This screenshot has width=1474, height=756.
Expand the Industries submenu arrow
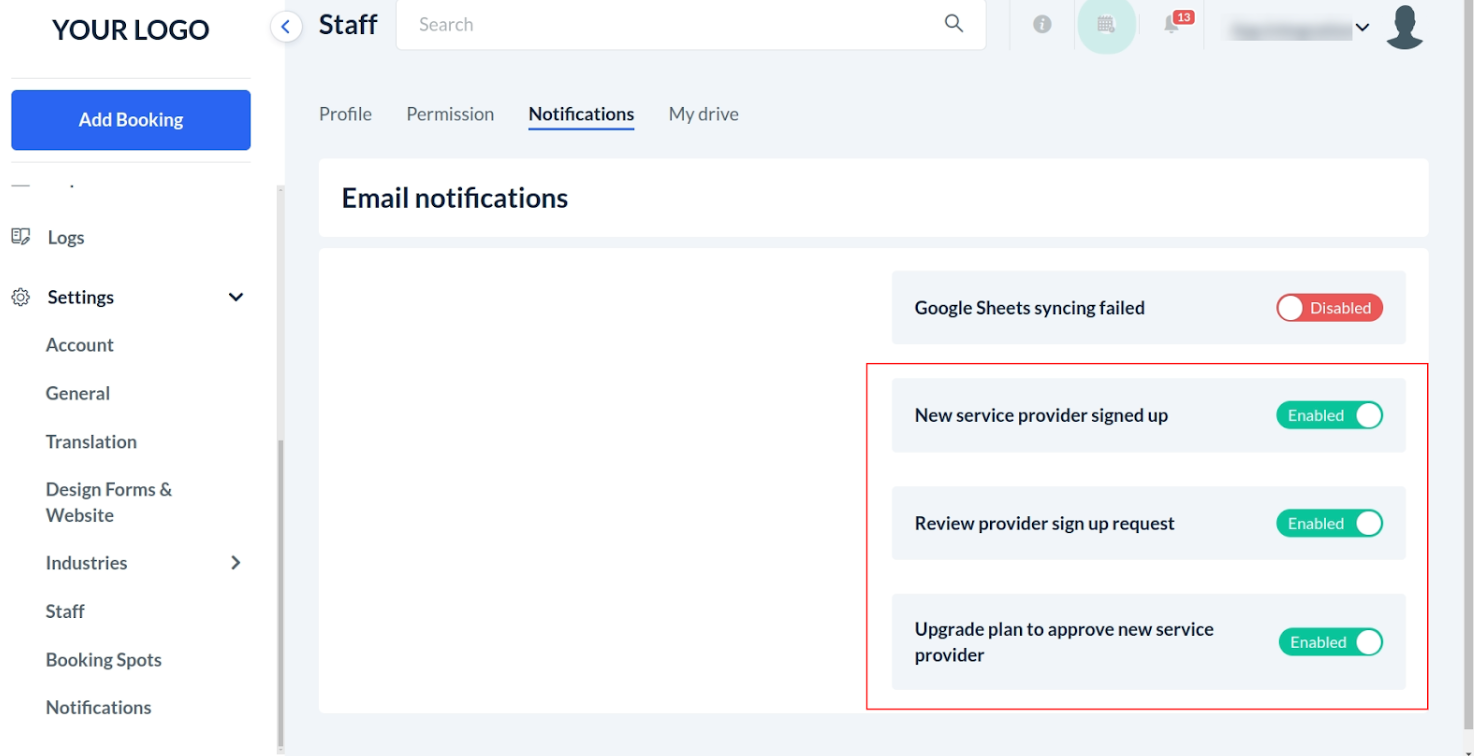[x=236, y=563]
